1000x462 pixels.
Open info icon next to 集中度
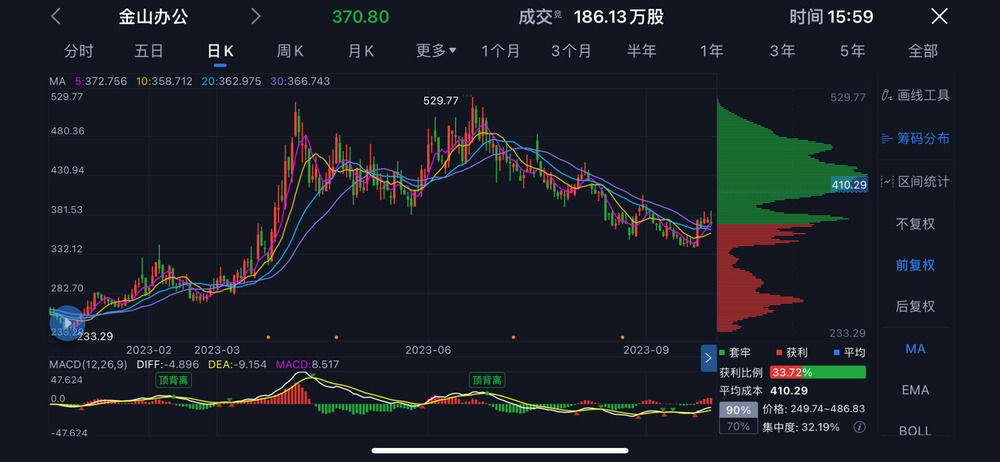(x=859, y=427)
